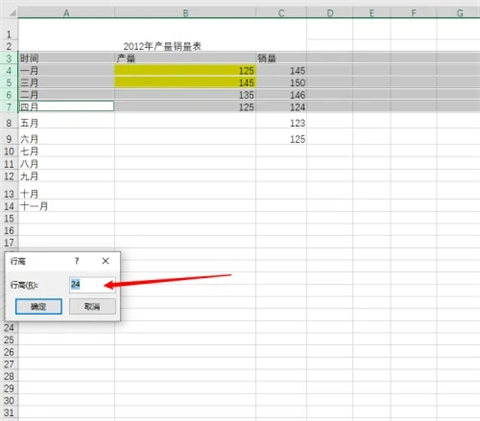The width and height of the screenshot is (480, 421).
Task: Click the 七月 cell
Action: [x=66, y=151]
